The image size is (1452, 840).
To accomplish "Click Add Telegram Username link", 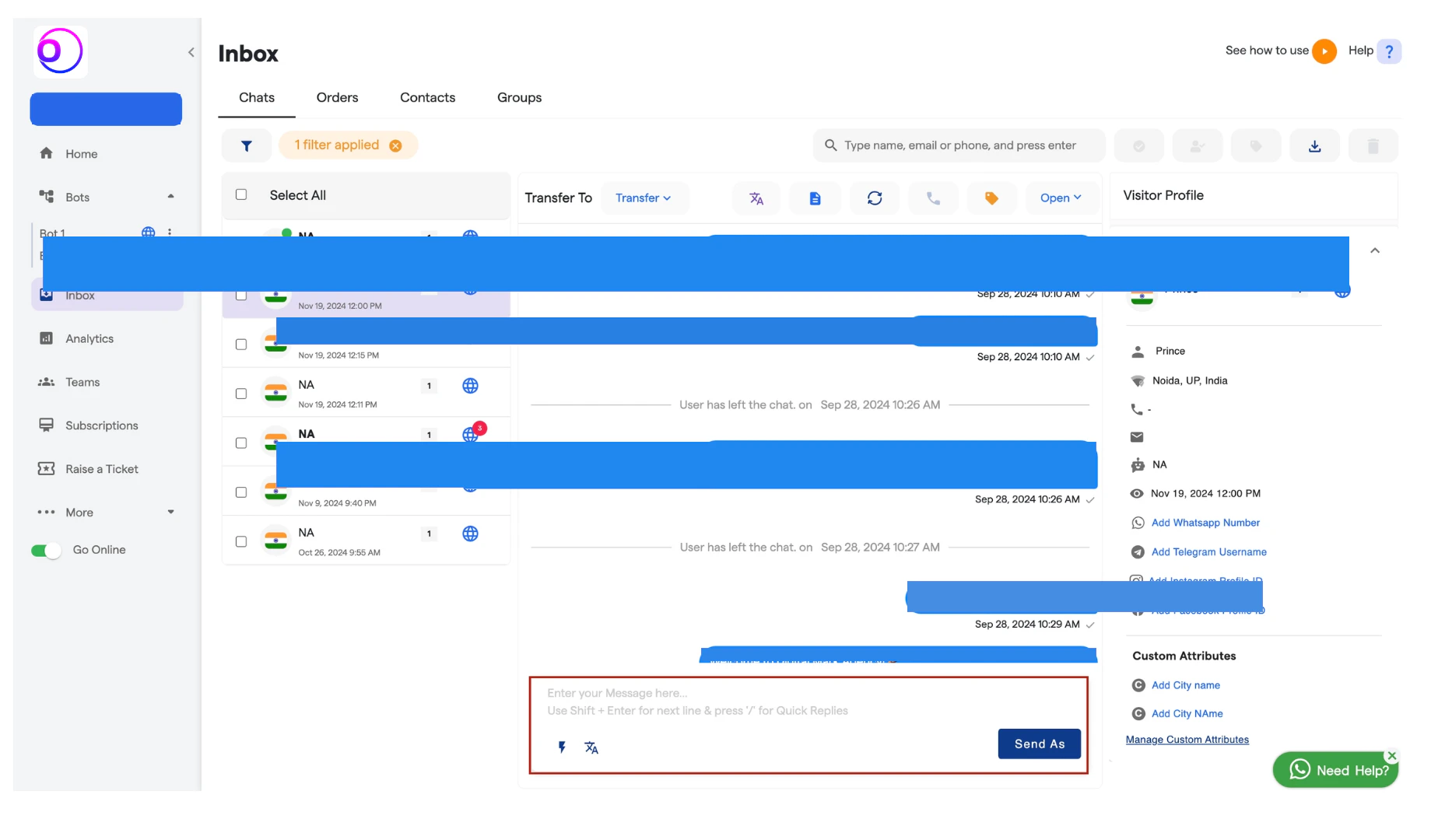I will tap(1208, 552).
